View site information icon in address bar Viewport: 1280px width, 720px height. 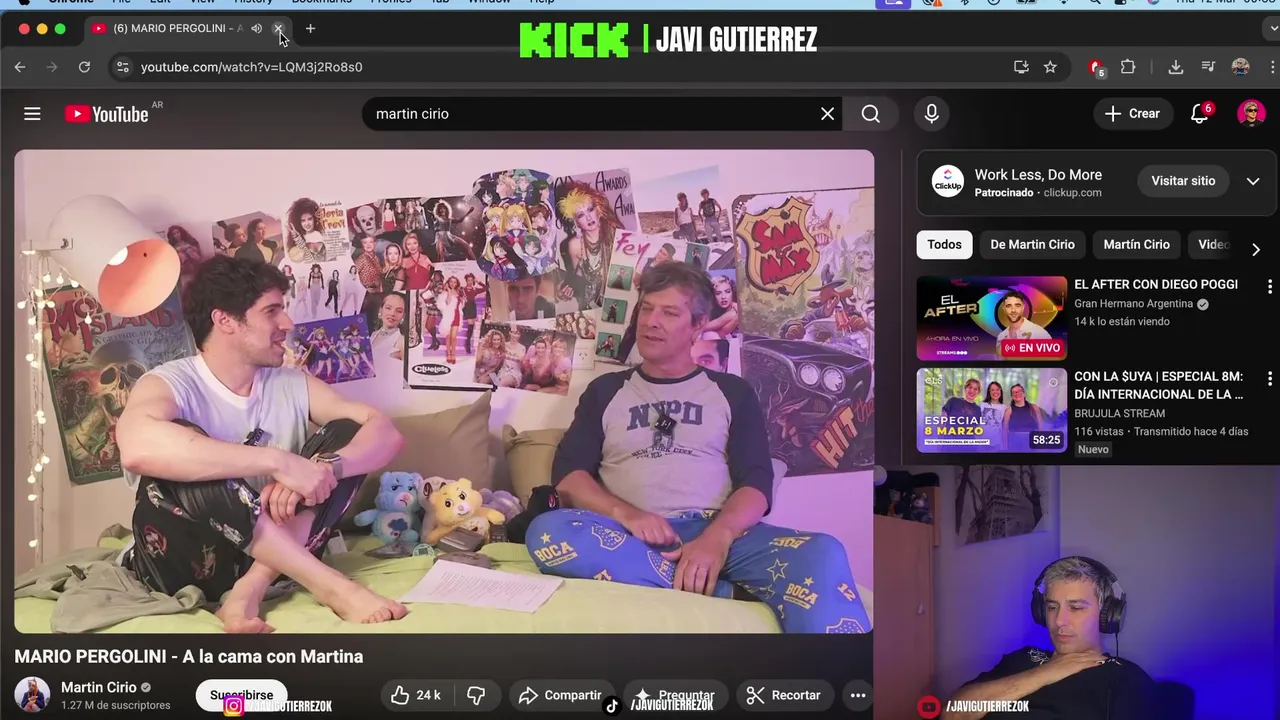click(x=122, y=67)
